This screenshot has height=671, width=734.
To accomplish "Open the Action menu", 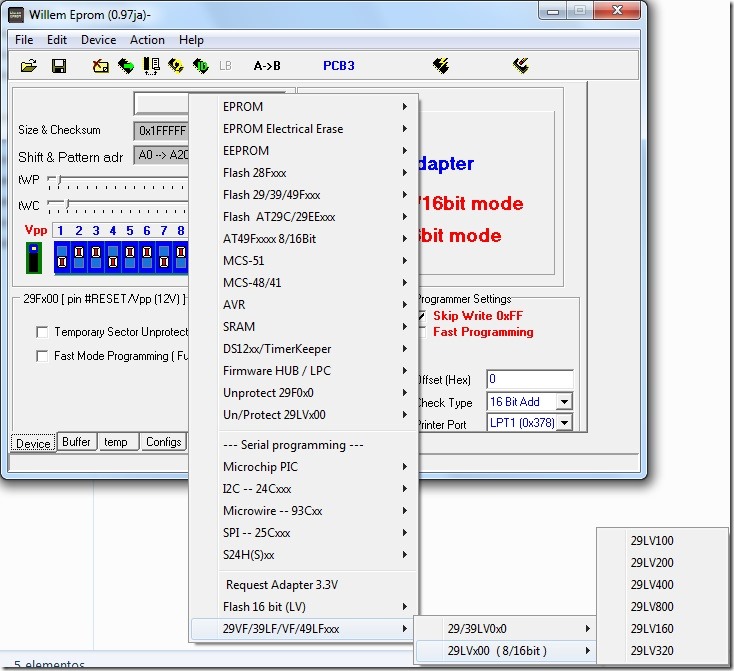I will click(147, 40).
